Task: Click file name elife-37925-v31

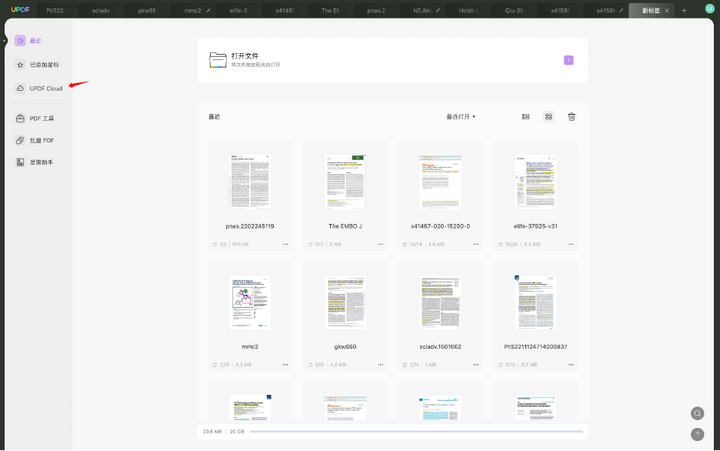Action: pyautogui.click(x=535, y=226)
